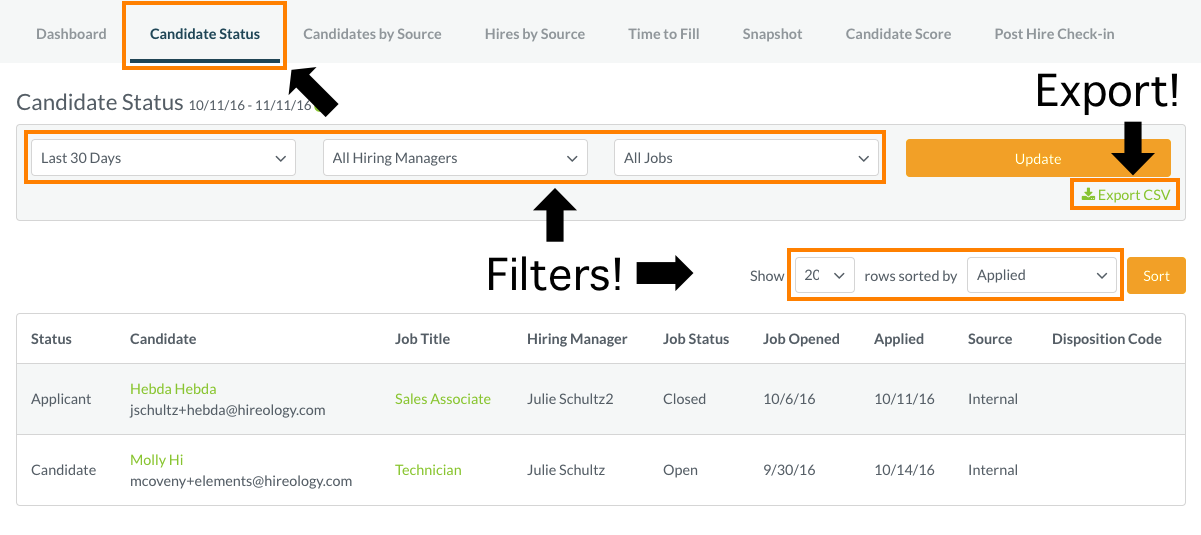The width and height of the screenshot is (1201, 535).
Task: Click the Export CSV download icon
Action: coord(1088,195)
